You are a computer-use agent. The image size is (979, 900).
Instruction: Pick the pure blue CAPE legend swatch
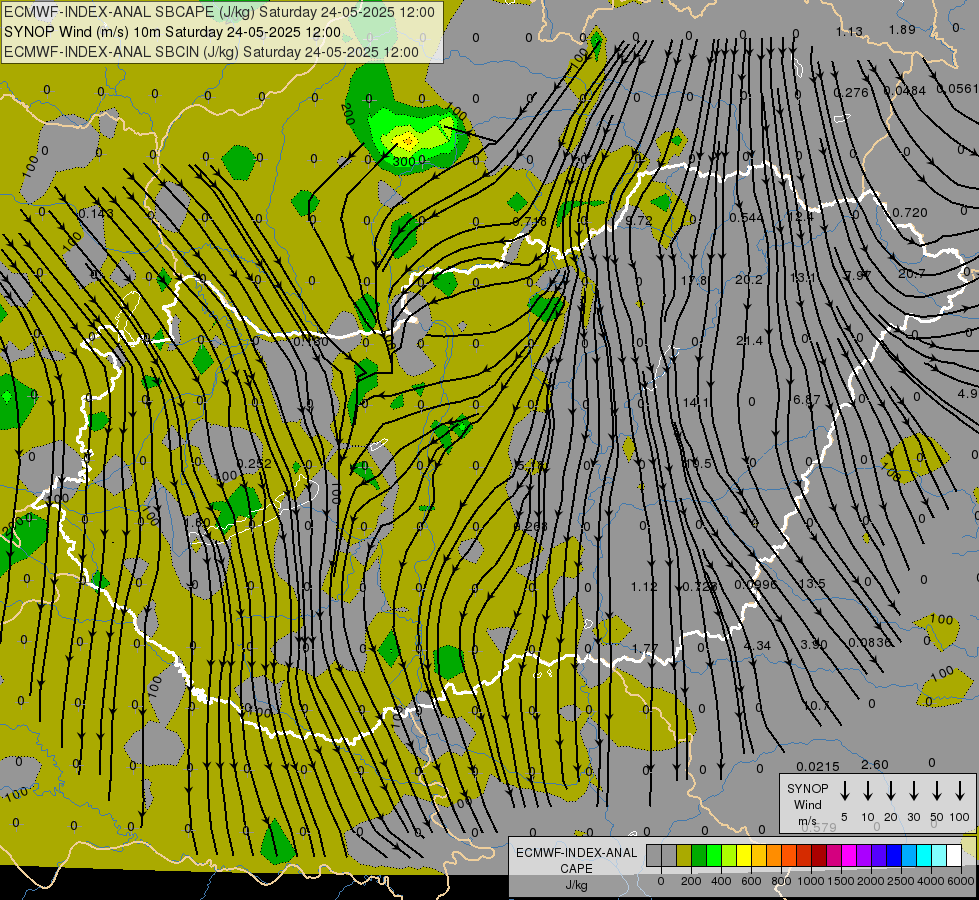(893, 855)
